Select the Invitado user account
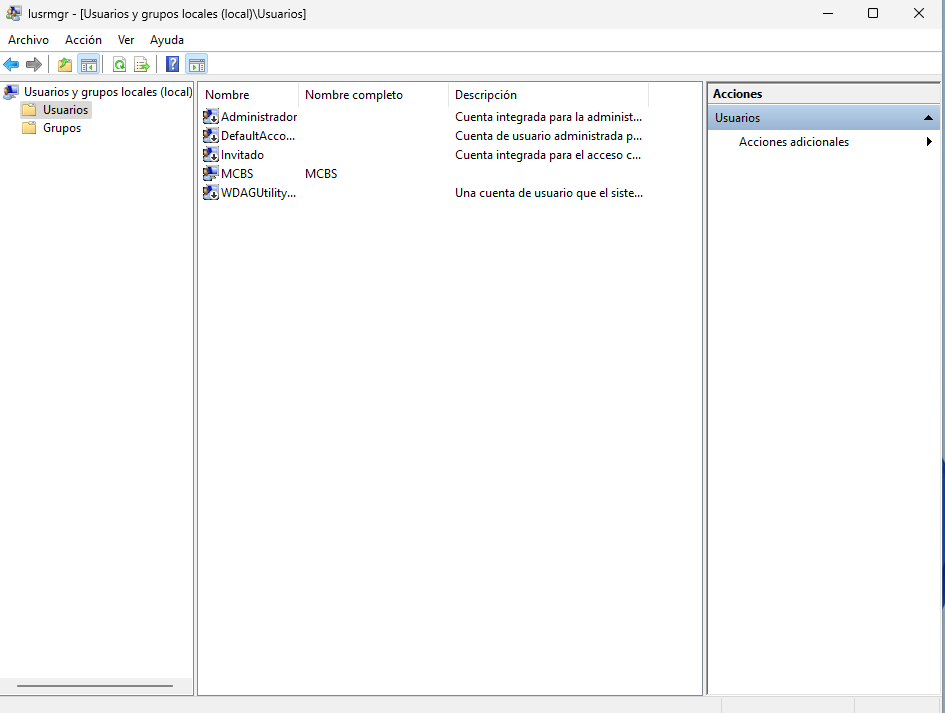Image resolution: width=945 pixels, height=713 pixels. point(242,155)
